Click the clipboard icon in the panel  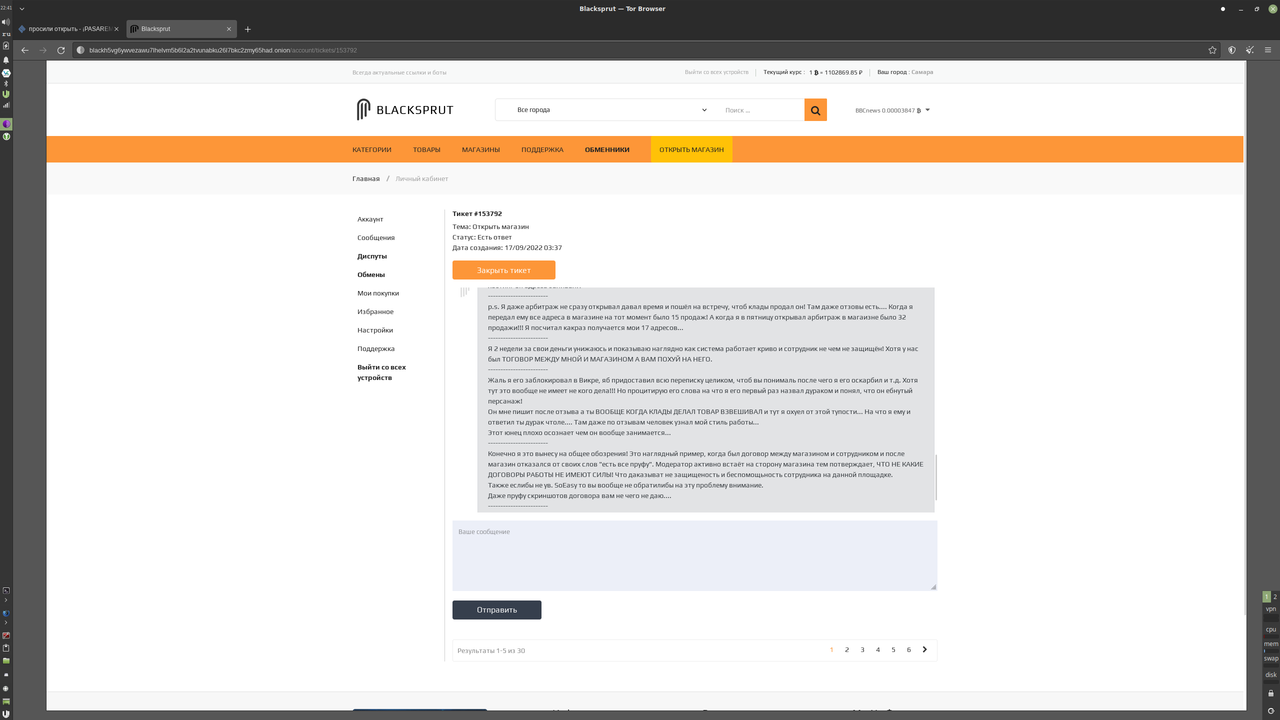[6, 648]
